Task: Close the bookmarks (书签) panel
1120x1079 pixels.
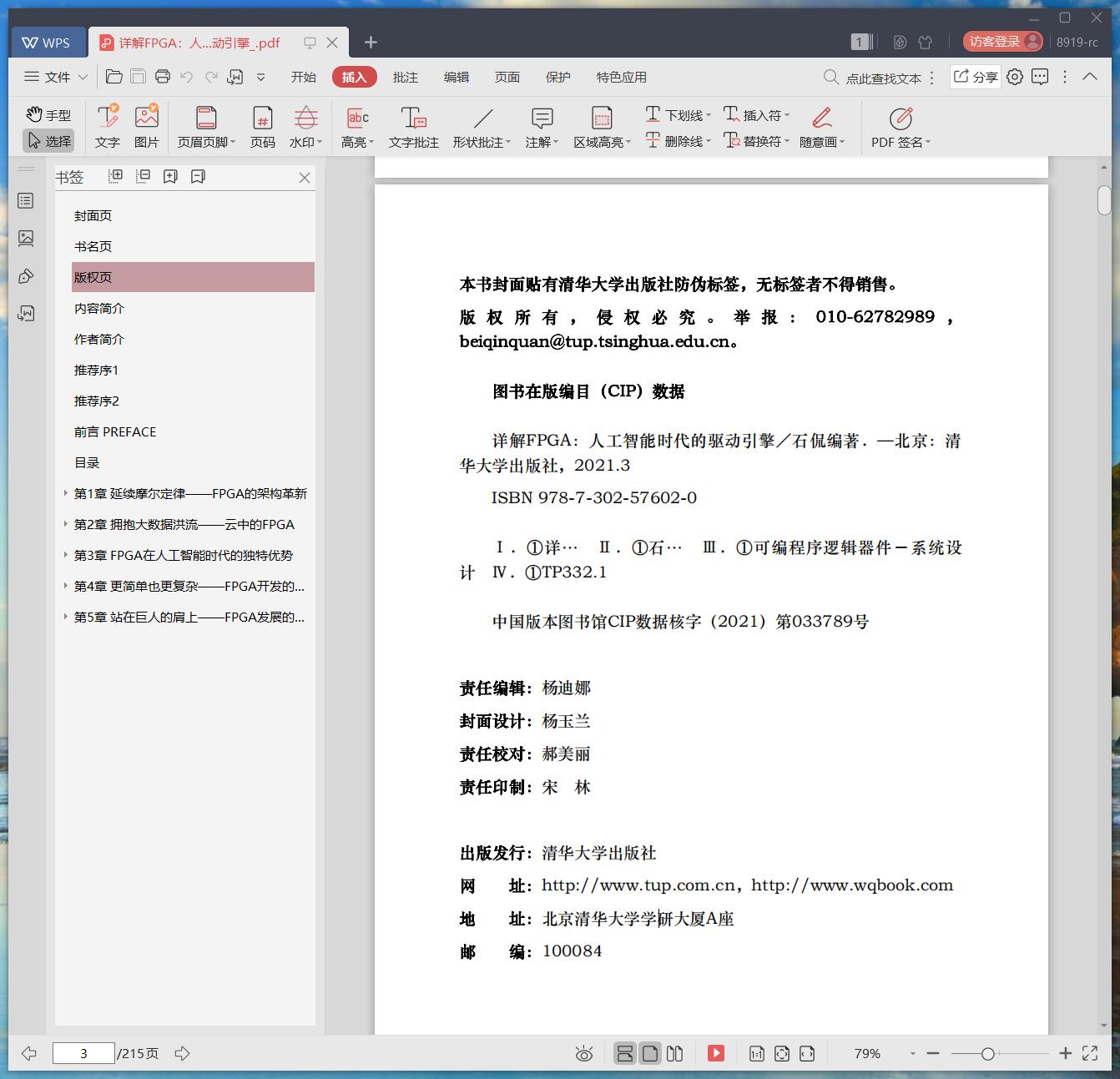Action: pyautogui.click(x=305, y=178)
